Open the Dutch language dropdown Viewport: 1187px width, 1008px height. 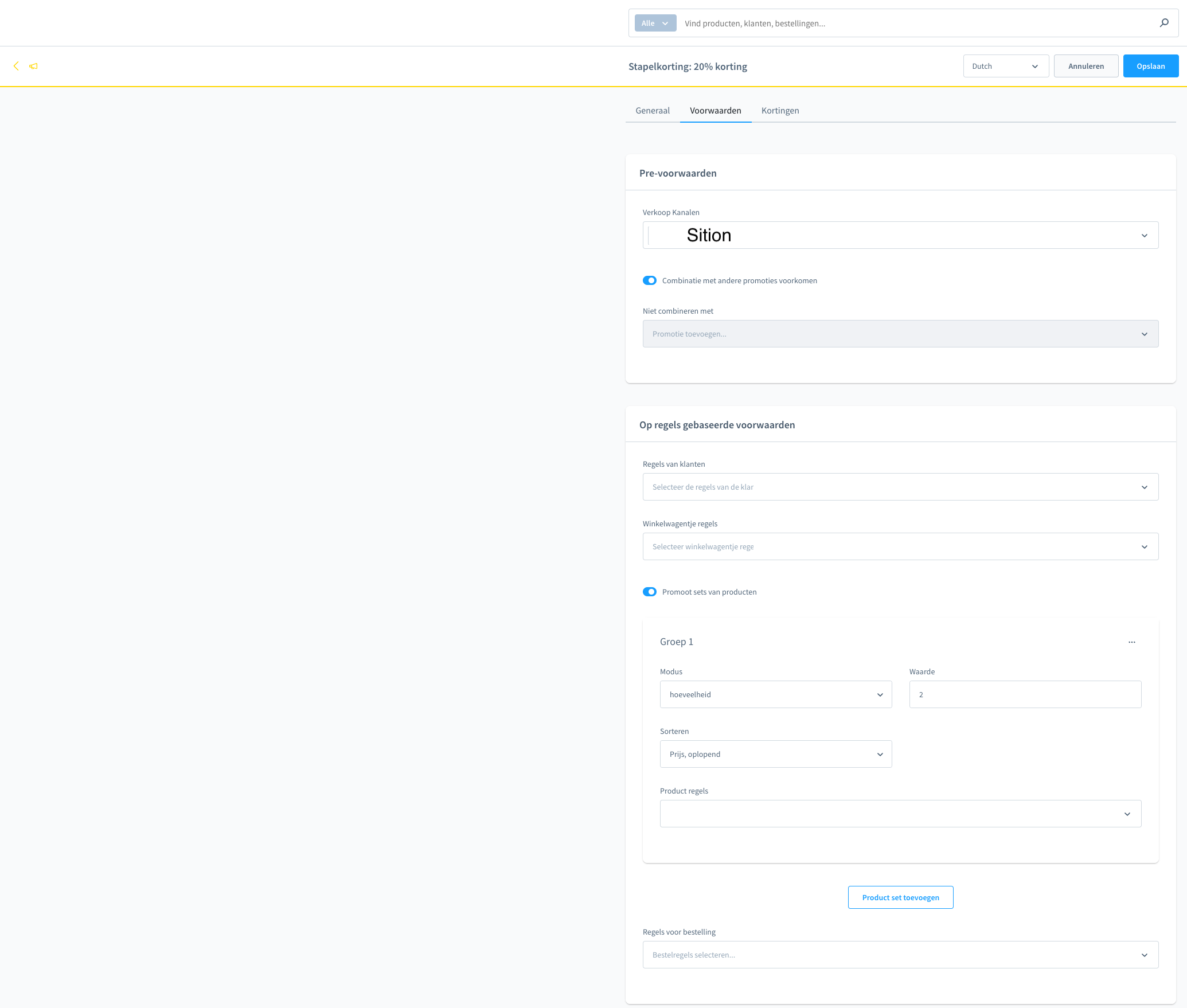pyautogui.click(x=1005, y=67)
